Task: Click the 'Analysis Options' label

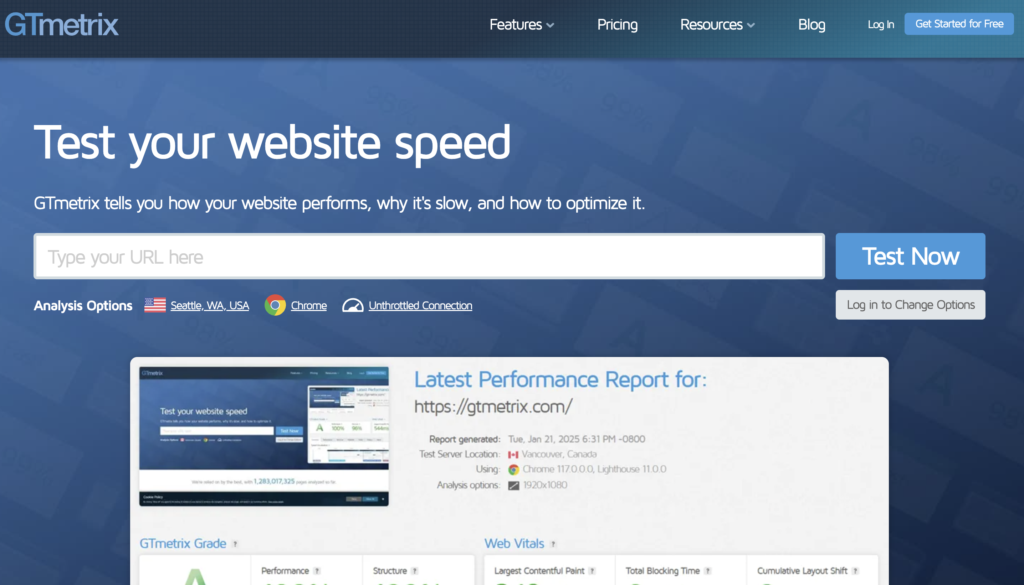Action: (83, 306)
